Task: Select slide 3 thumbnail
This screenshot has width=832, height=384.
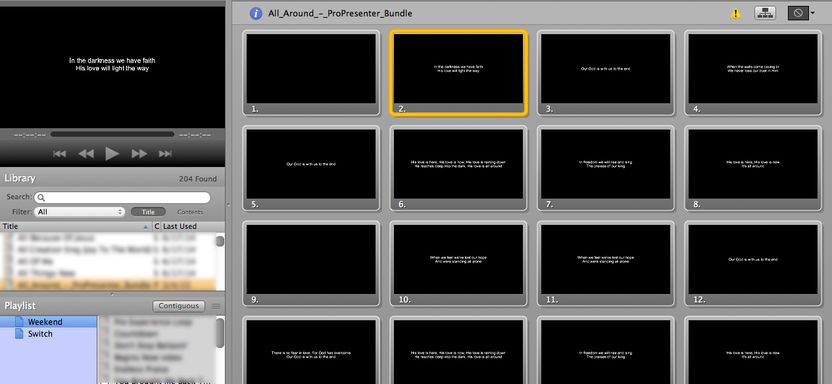Action: tap(605, 73)
